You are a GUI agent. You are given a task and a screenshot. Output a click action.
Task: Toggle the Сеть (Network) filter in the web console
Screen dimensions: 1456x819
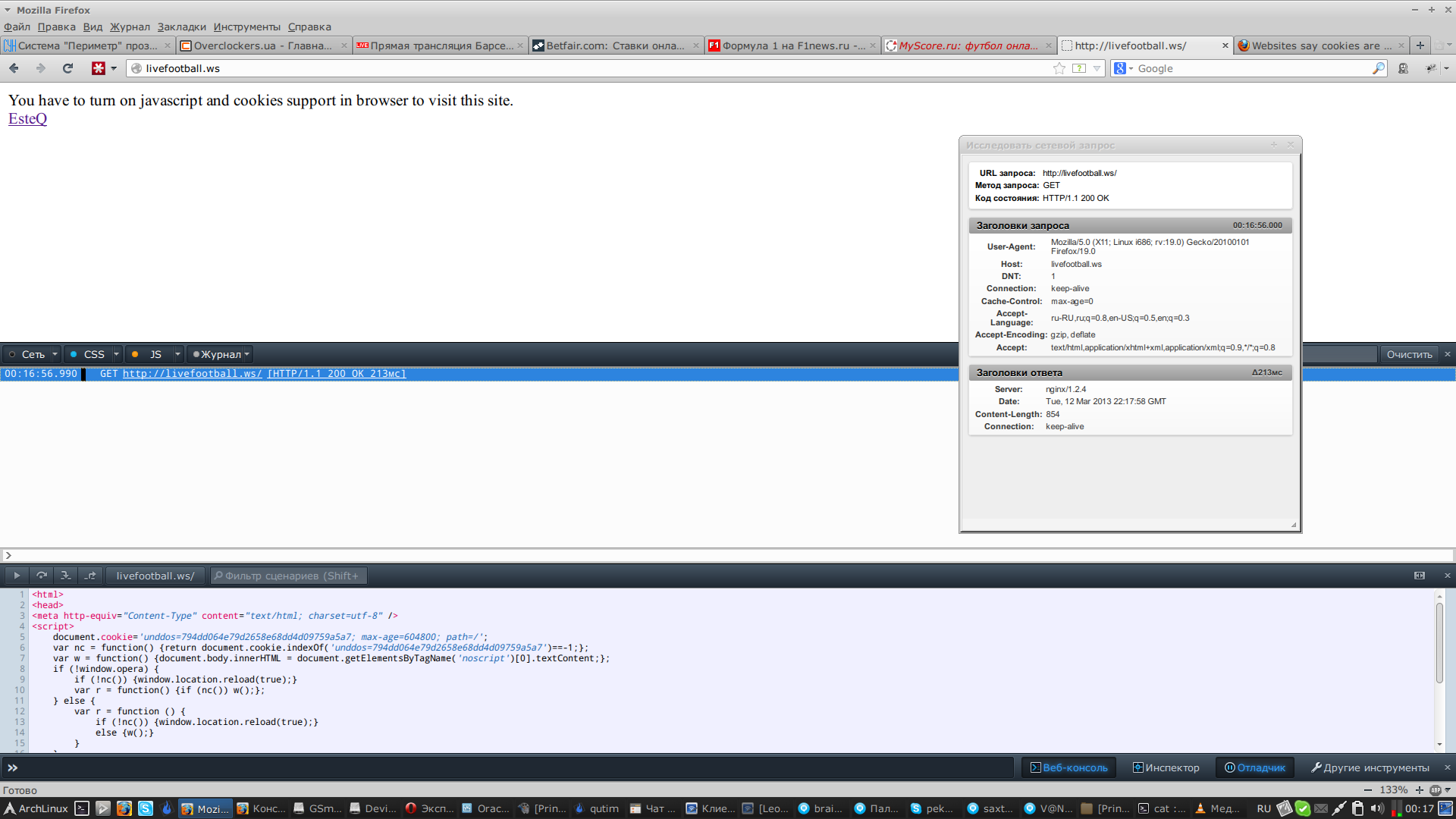click(x=27, y=354)
